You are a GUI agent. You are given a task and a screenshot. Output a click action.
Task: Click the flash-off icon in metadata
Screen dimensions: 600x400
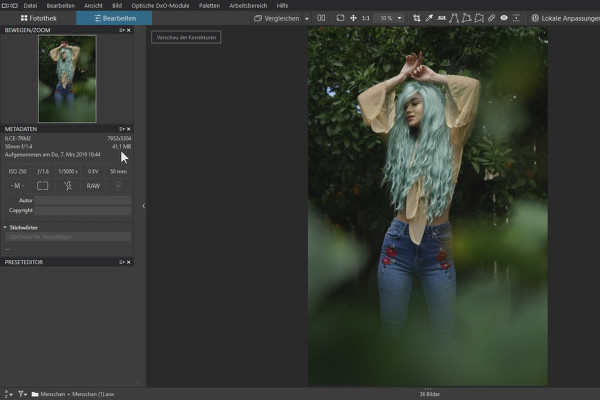[68, 186]
